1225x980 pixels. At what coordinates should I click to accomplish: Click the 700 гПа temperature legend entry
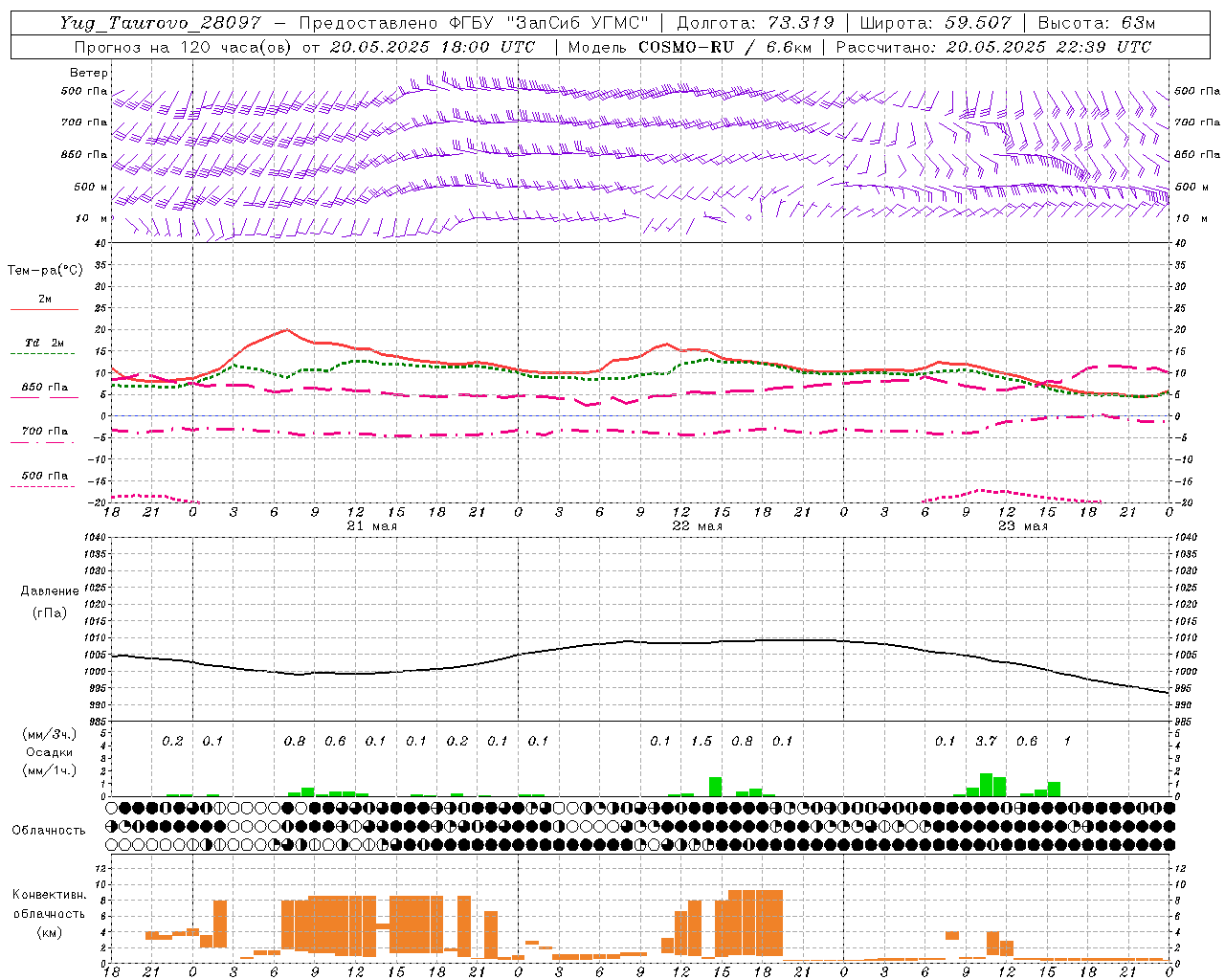[45, 432]
